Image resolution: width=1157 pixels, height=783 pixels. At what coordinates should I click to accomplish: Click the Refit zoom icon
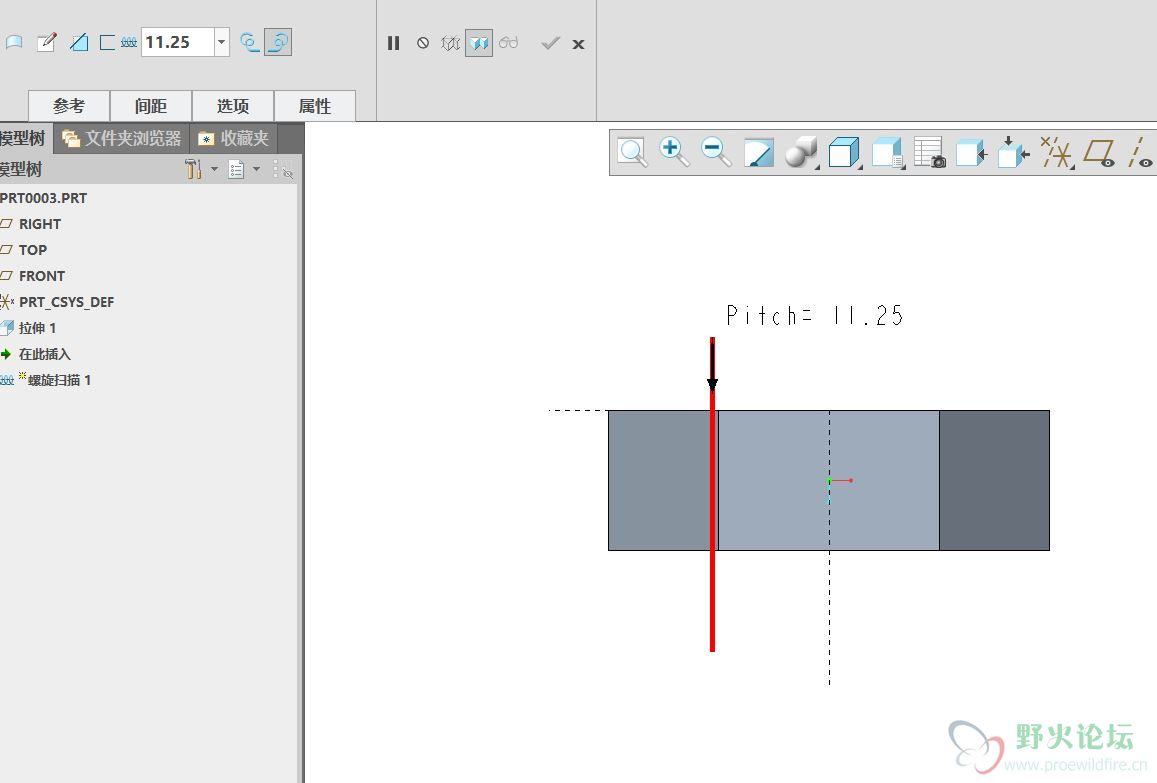[x=632, y=152]
